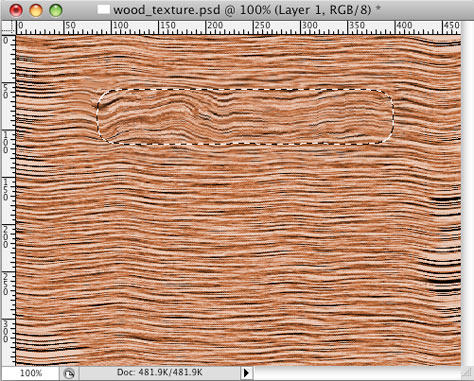This screenshot has height=381, width=474.
Task: Close the wood_texture.psd window with red button
Action: click(x=16, y=10)
